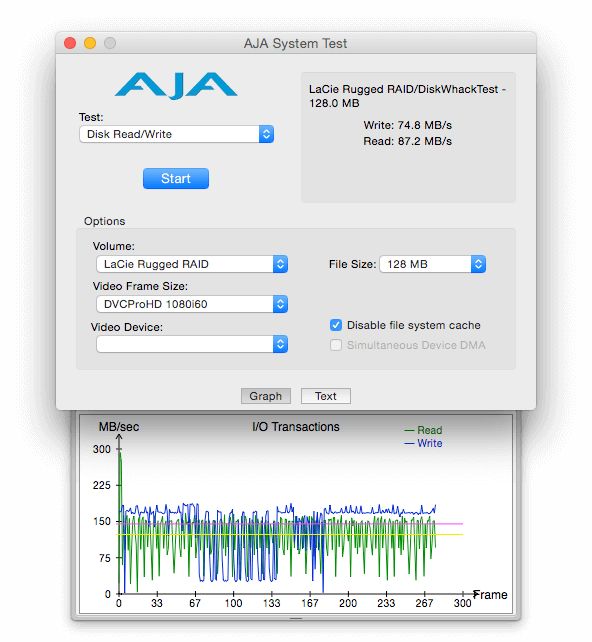592x642 pixels.
Task: Click the Frame axis label
Action: tap(490, 595)
